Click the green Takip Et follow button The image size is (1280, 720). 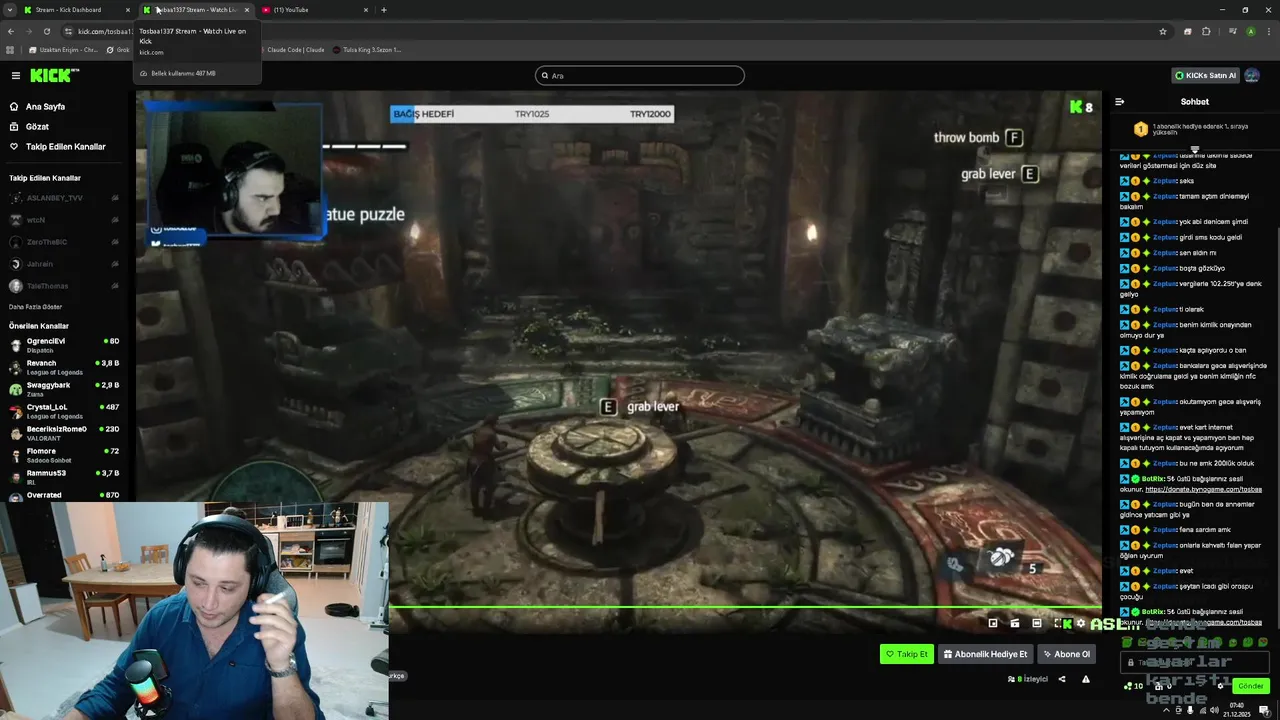(906, 654)
